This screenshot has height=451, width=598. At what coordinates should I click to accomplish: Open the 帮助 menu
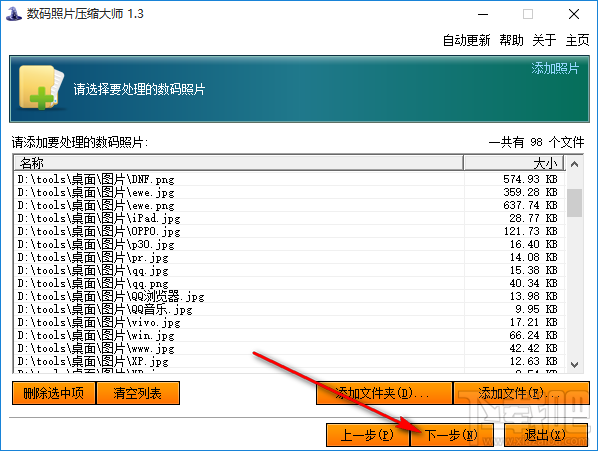point(511,40)
